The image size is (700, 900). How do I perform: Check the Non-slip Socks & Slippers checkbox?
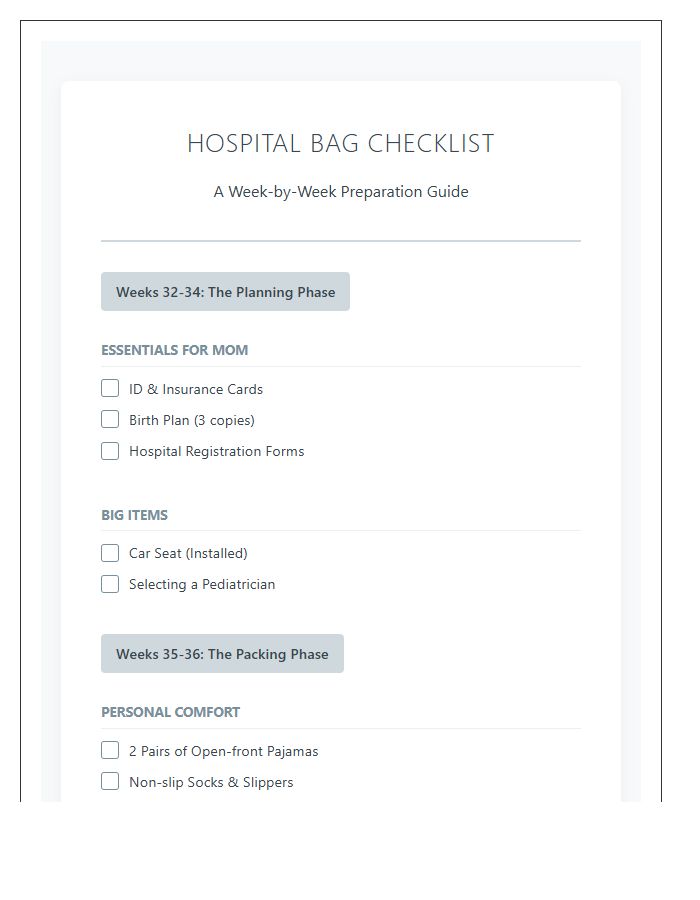pos(110,781)
